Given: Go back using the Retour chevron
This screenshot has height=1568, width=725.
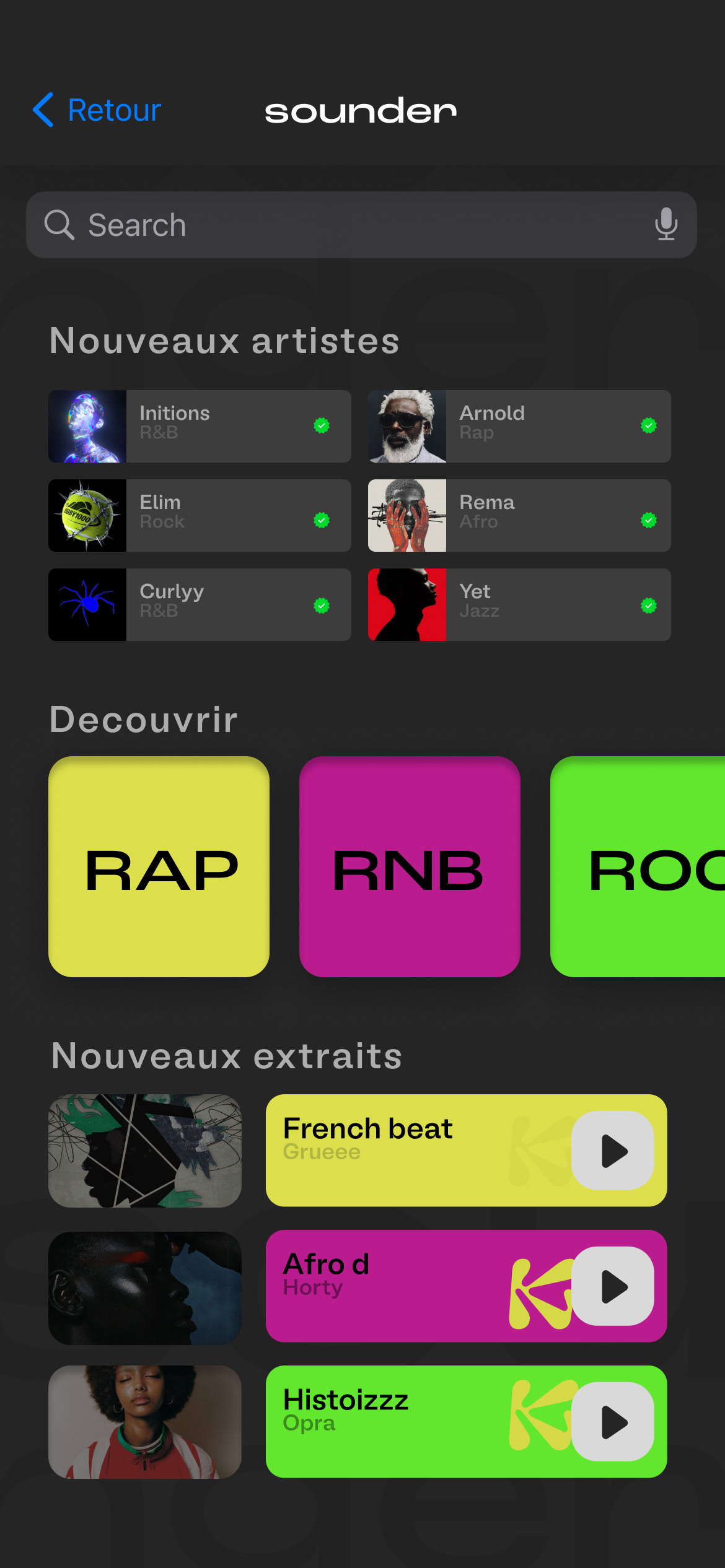Looking at the screenshot, I should pyautogui.click(x=43, y=110).
